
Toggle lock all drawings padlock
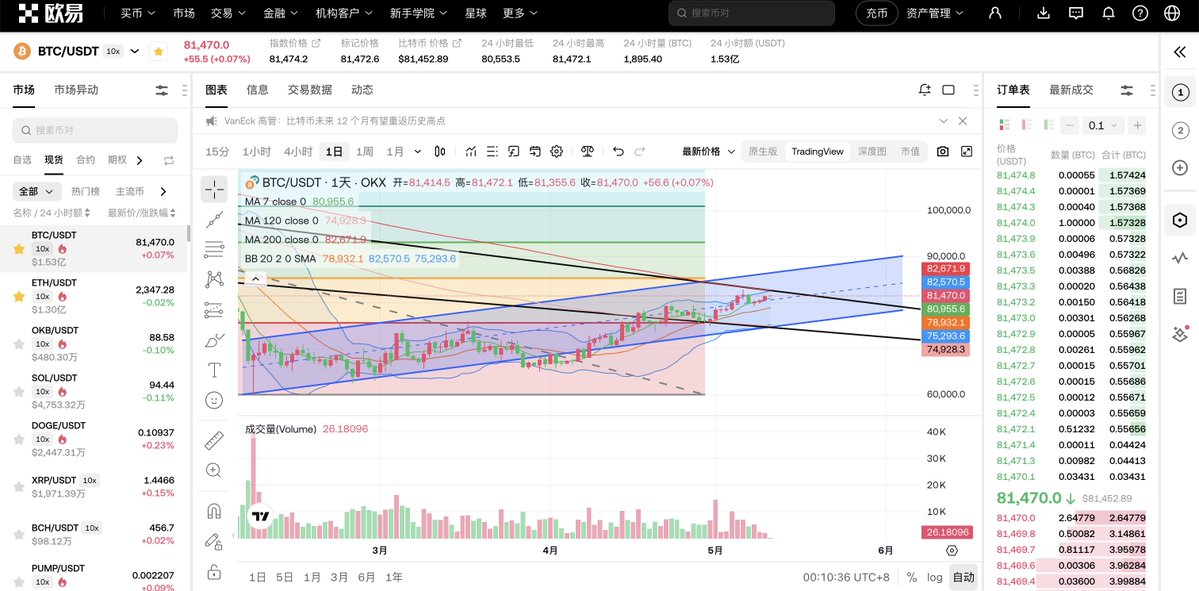tap(214, 571)
